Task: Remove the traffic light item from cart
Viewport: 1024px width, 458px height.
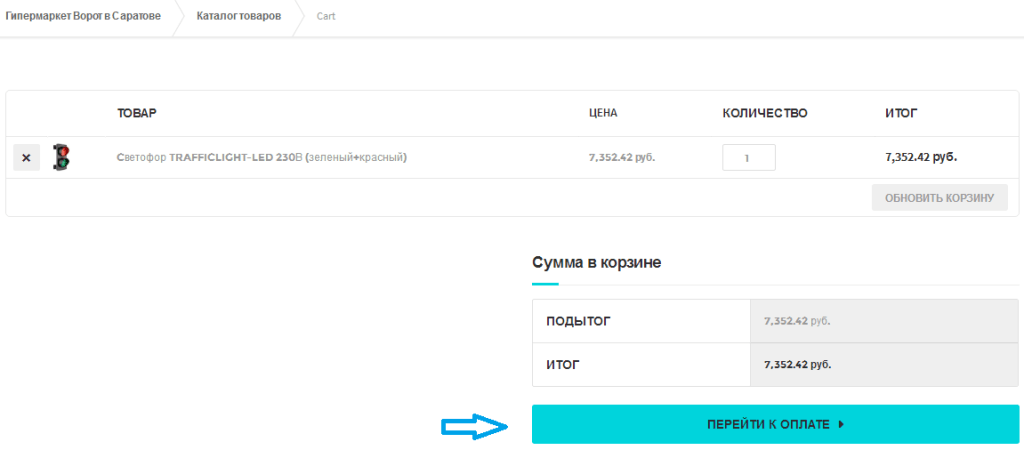Action: point(27,157)
